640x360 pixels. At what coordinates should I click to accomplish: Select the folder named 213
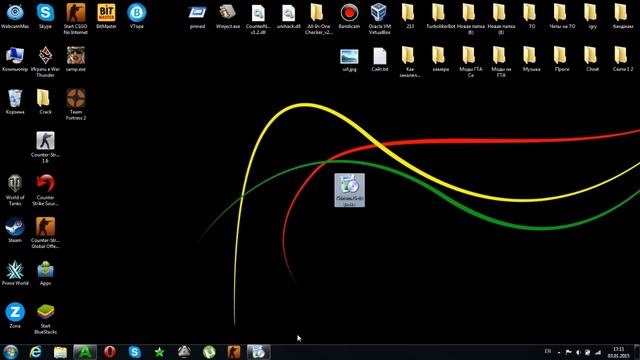click(x=410, y=16)
